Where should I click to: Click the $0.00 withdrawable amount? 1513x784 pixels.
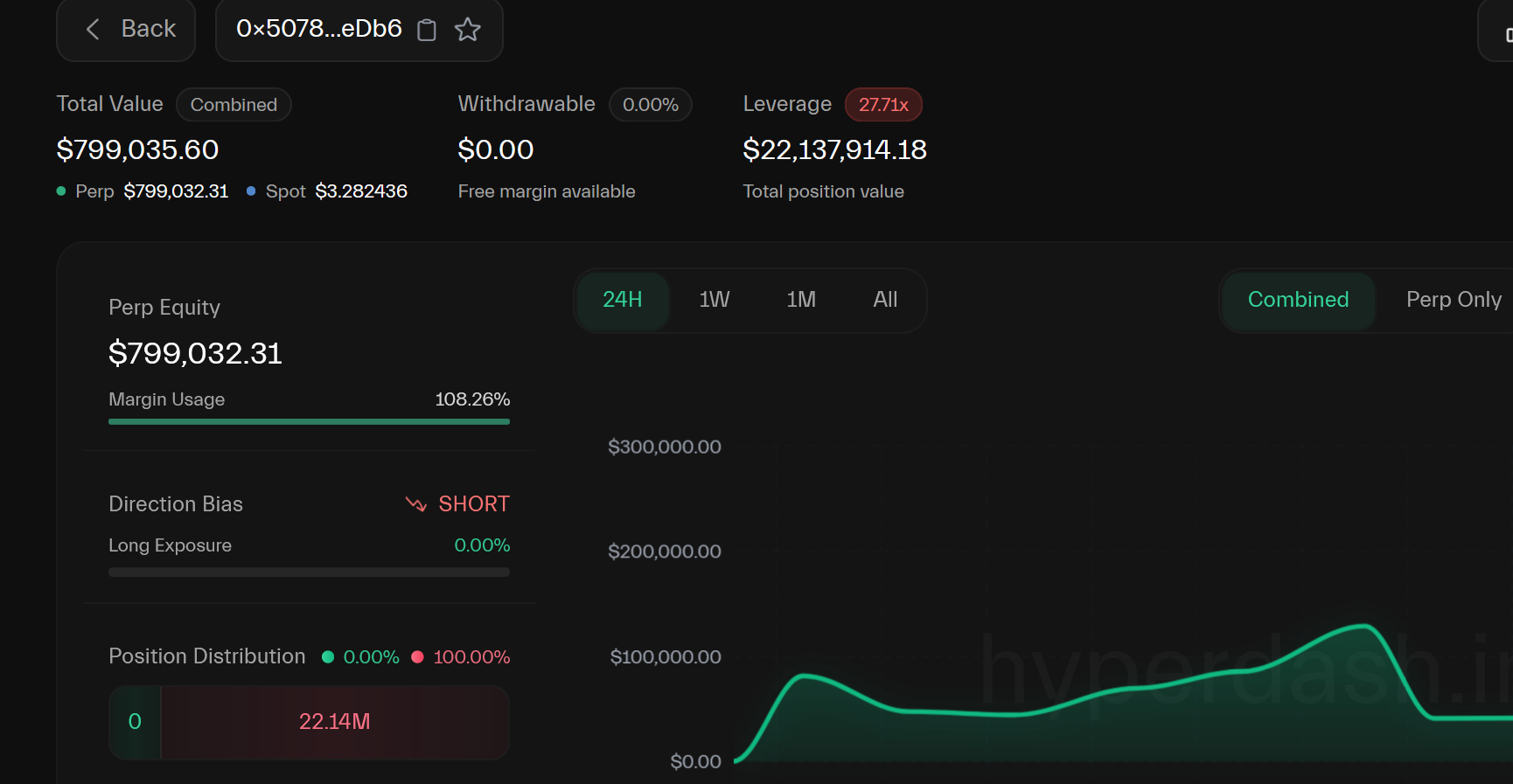(x=496, y=149)
